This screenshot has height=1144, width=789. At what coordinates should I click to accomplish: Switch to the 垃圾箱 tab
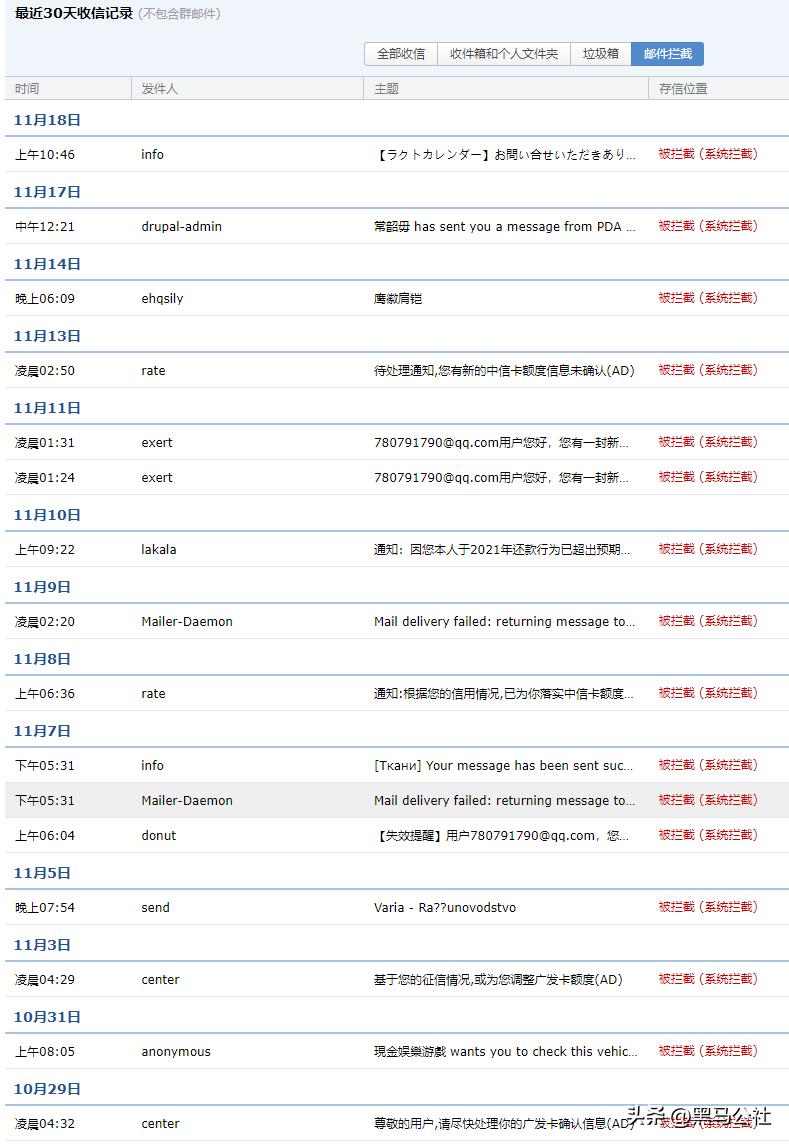[599, 55]
